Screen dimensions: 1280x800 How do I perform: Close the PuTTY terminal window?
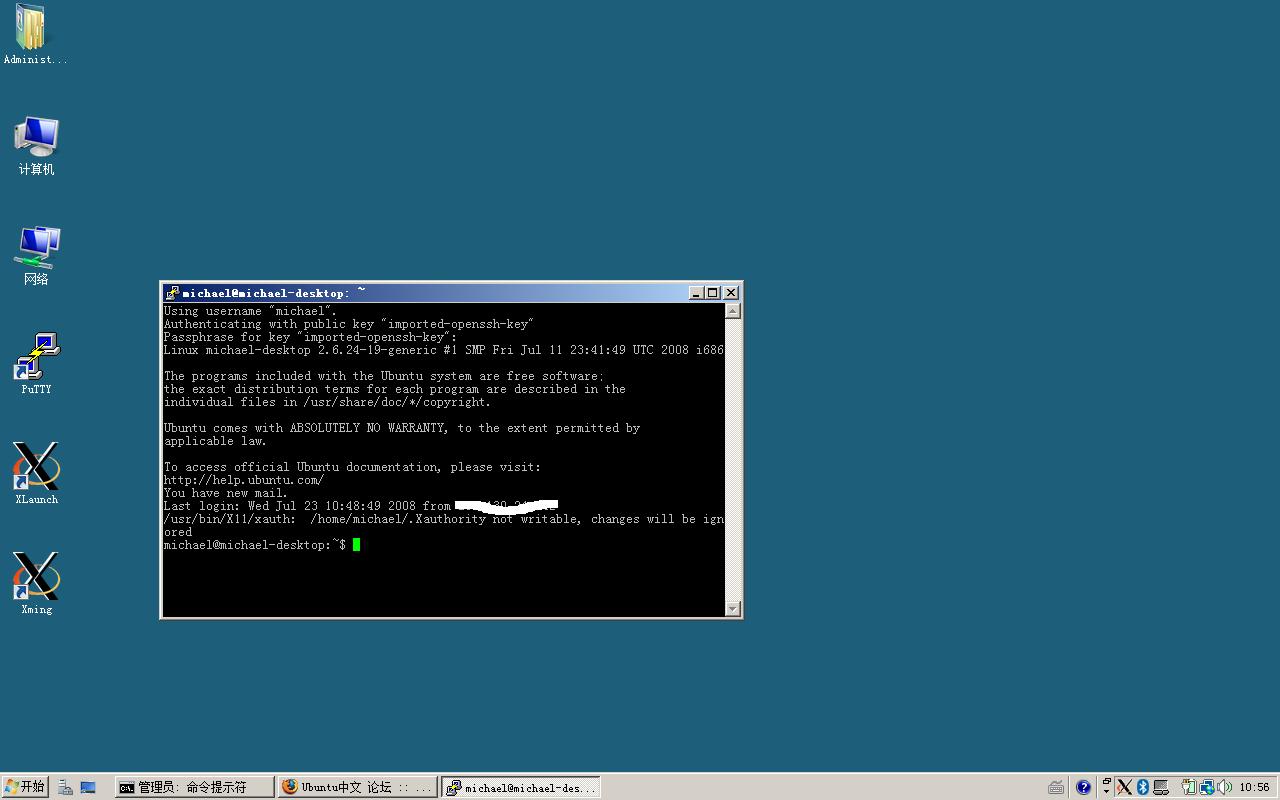point(731,293)
